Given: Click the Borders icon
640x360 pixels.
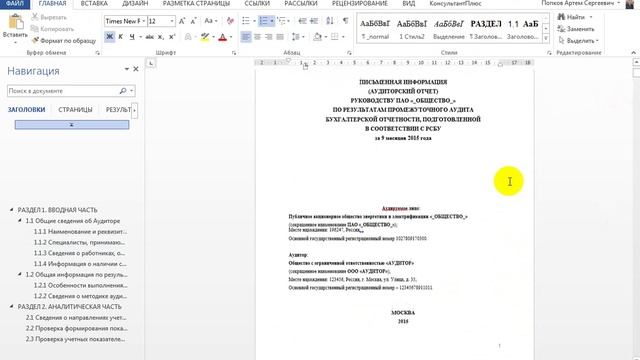Looking at the screenshot, I should pyautogui.click(x=335, y=37).
